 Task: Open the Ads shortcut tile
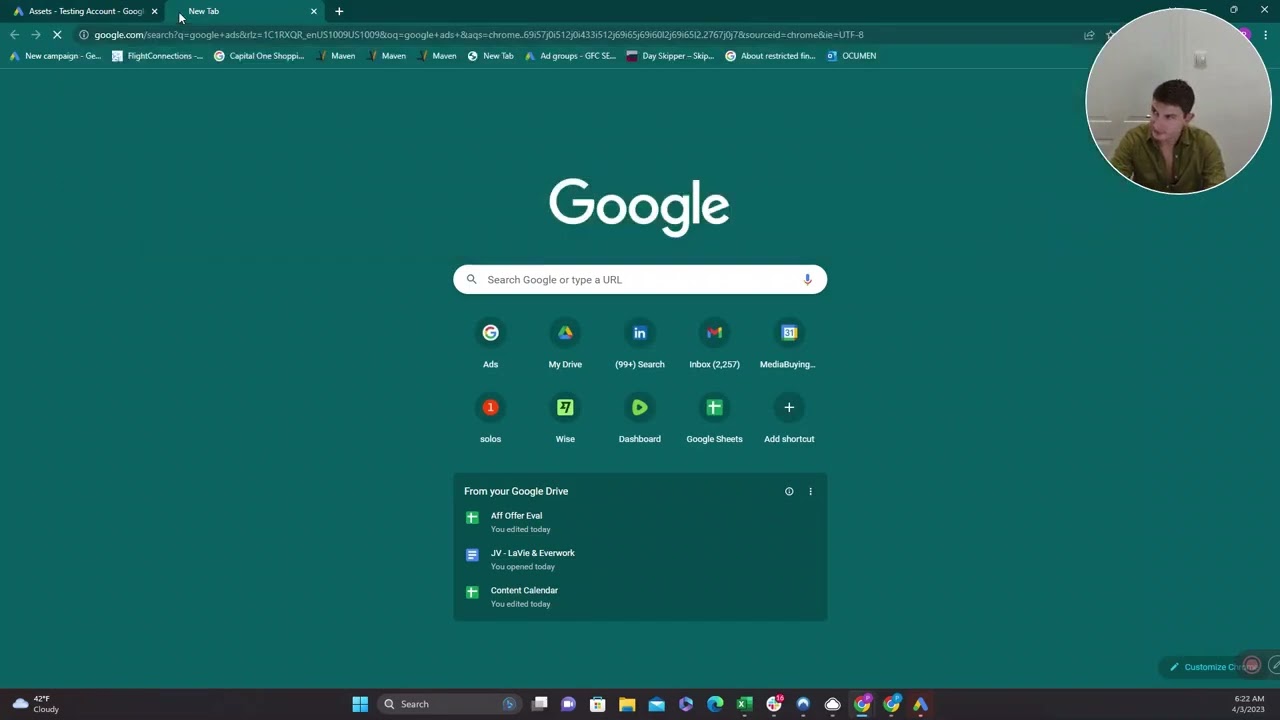point(490,343)
